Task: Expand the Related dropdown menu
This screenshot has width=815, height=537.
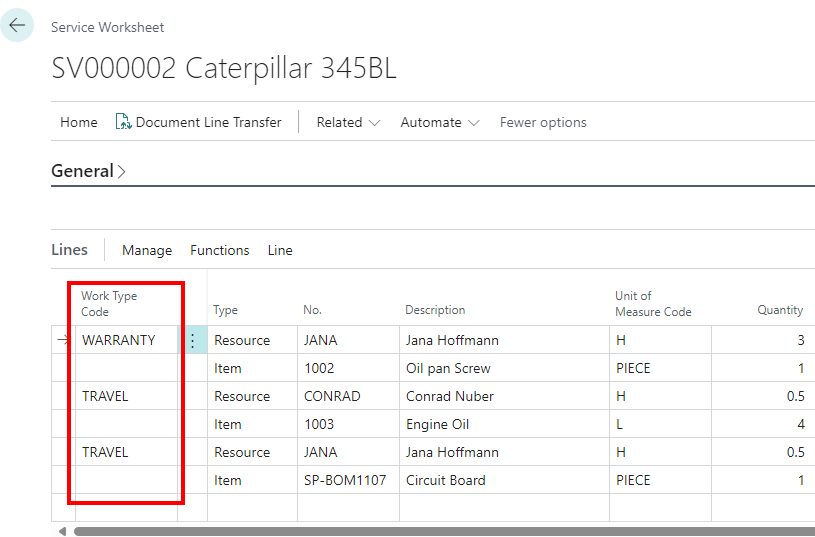Action: 348,122
